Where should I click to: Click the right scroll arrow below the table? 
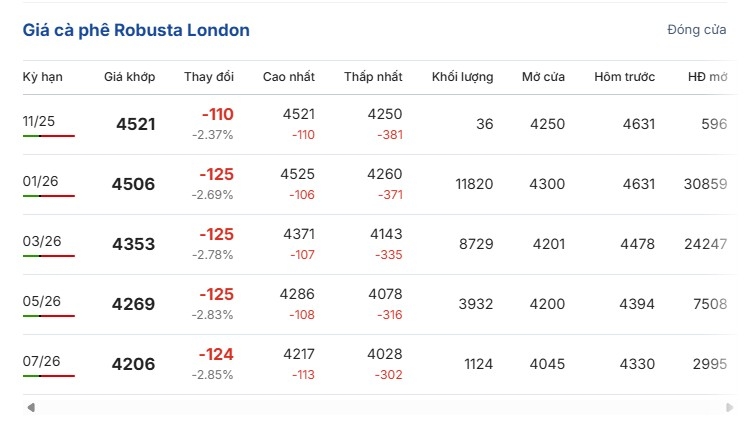click(x=727, y=407)
